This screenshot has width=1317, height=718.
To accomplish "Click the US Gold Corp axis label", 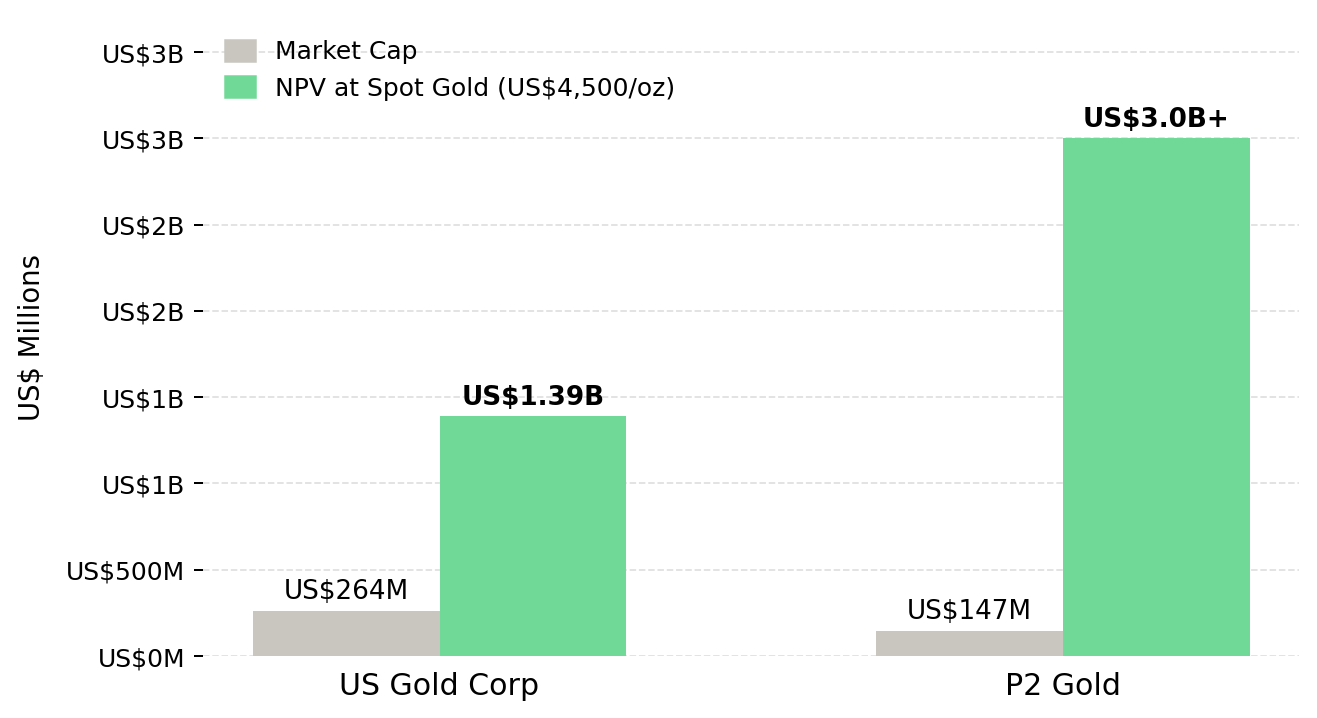I will tap(439, 685).
